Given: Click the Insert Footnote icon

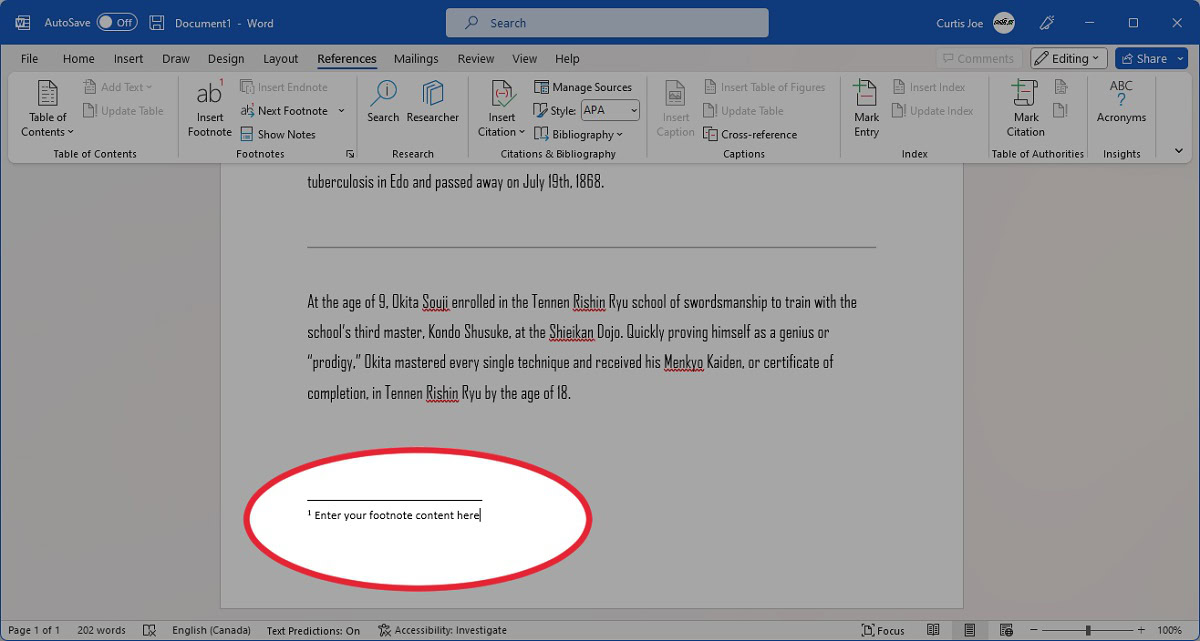Looking at the screenshot, I should (x=209, y=96).
